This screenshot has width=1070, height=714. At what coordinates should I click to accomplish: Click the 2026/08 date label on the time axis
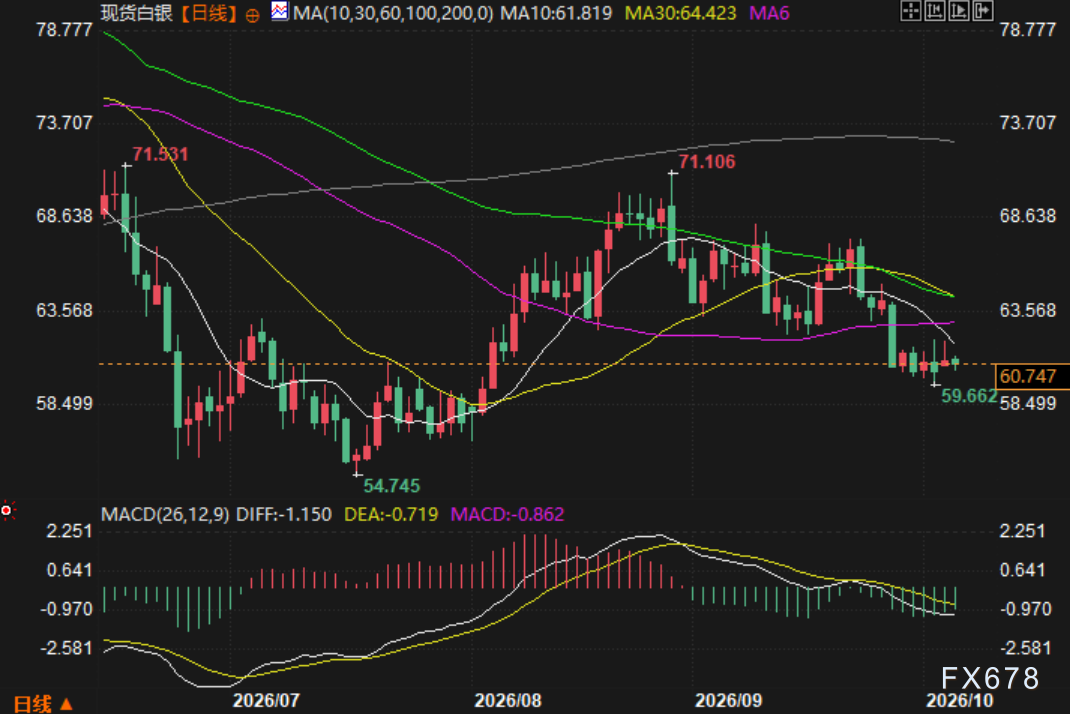coord(508,700)
